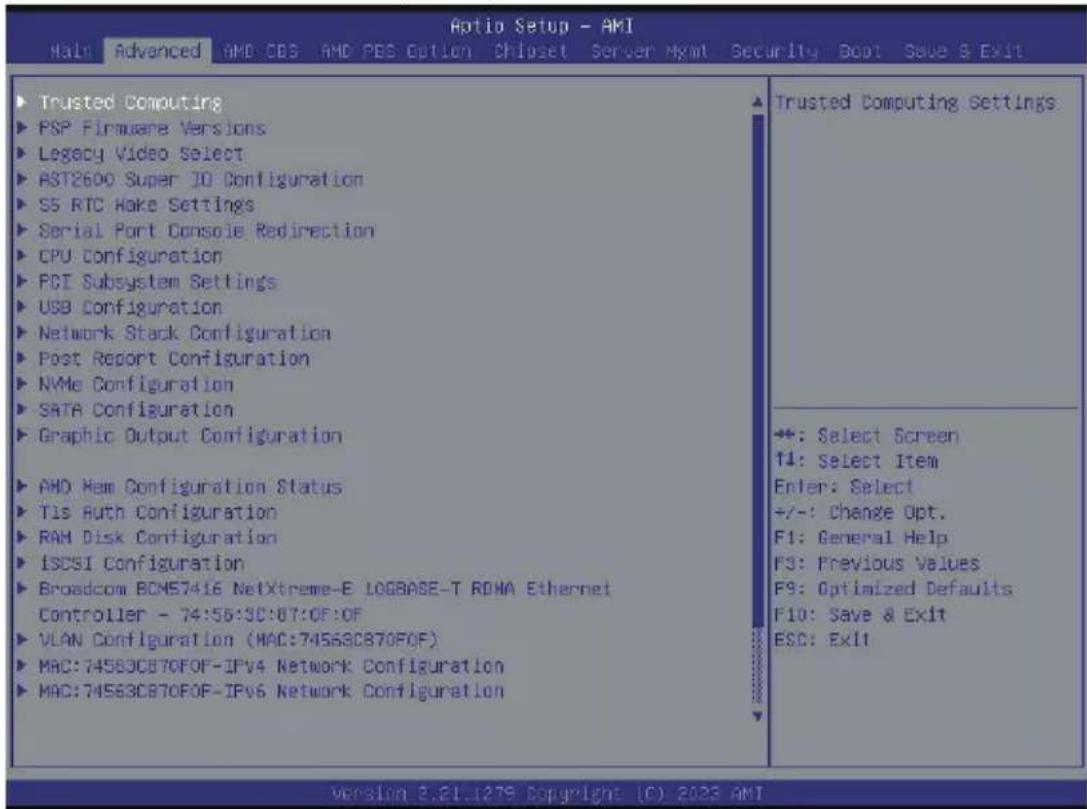The height and width of the screenshot is (809, 1087).
Task: Open the Server Mgmt tab
Action: coord(649,51)
